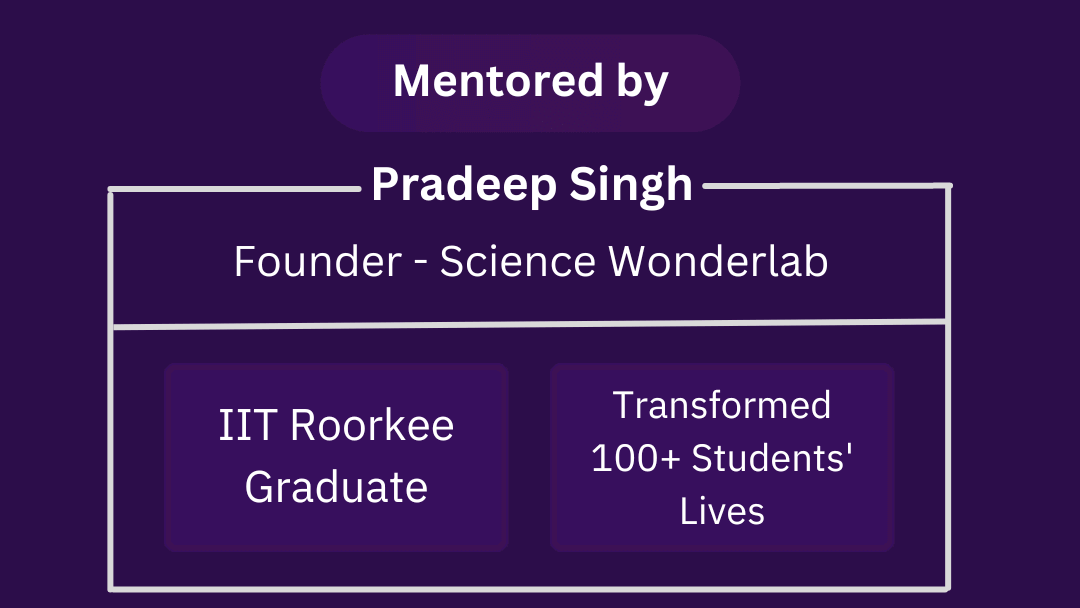Click the "Founder - Science Wonderlab" subtitle
1080x608 pixels.
tap(530, 262)
